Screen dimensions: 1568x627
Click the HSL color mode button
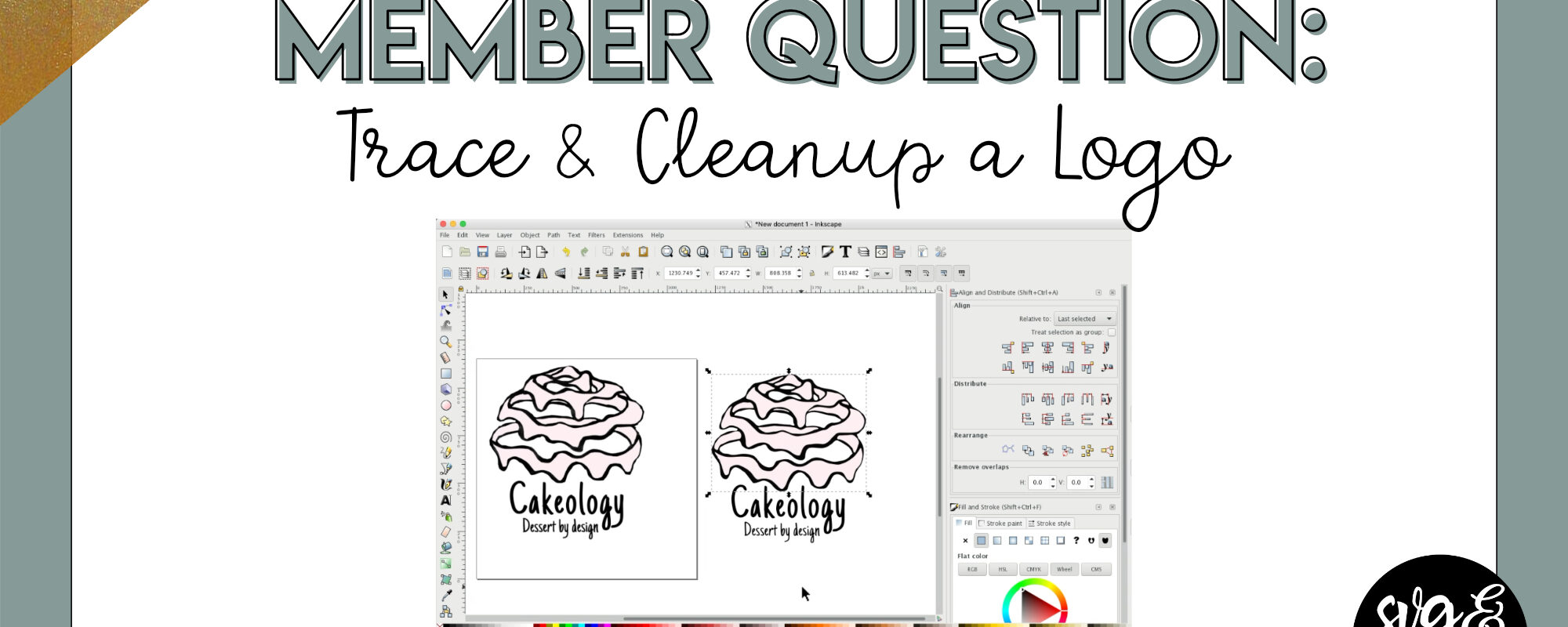tap(1003, 570)
